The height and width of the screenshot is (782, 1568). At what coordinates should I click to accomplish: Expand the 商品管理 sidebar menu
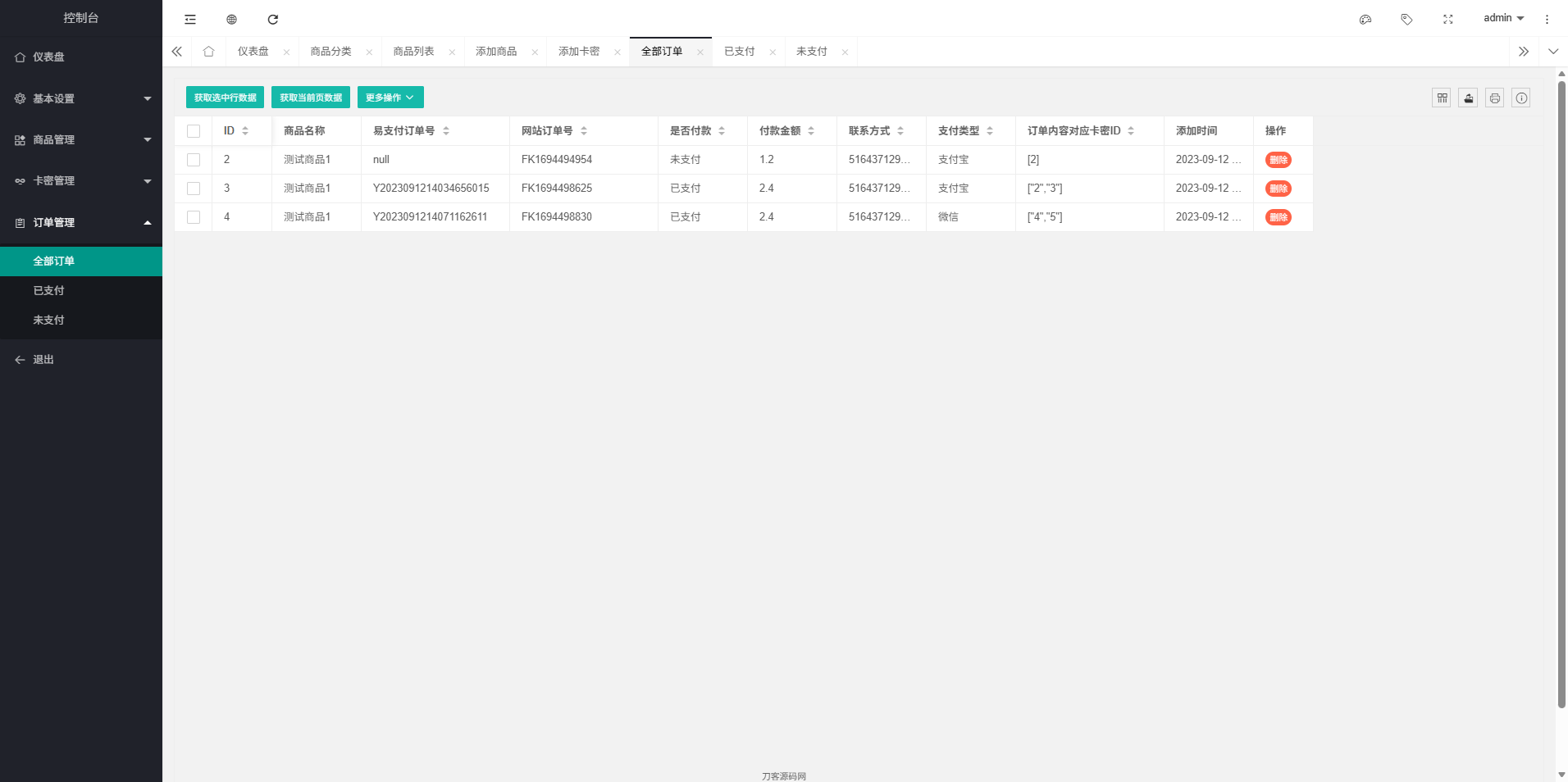point(81,140)
